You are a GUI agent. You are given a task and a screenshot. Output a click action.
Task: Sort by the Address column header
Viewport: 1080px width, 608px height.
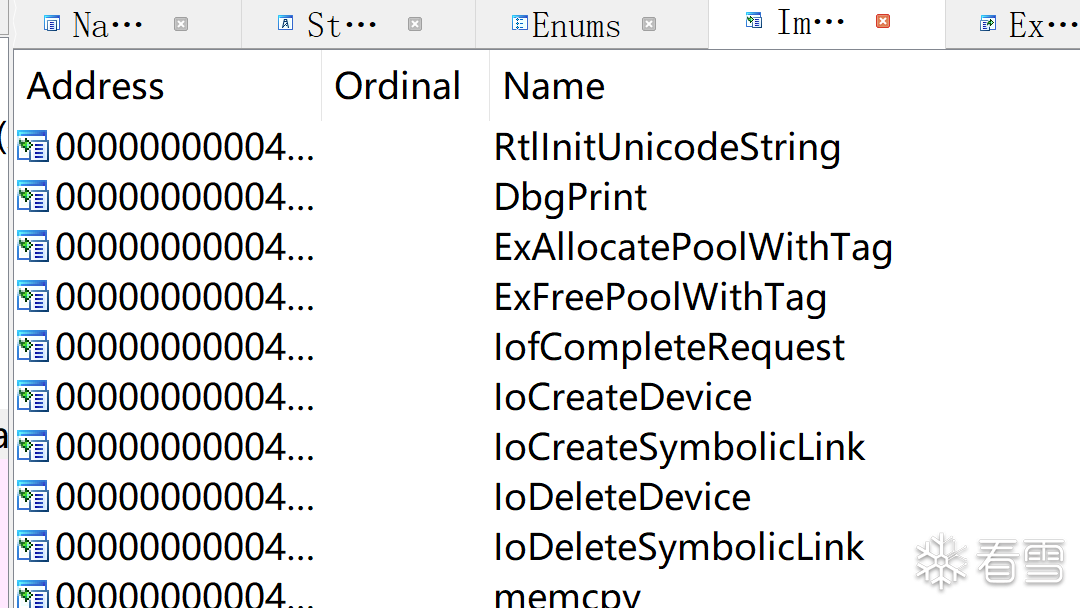coord(167,86)
